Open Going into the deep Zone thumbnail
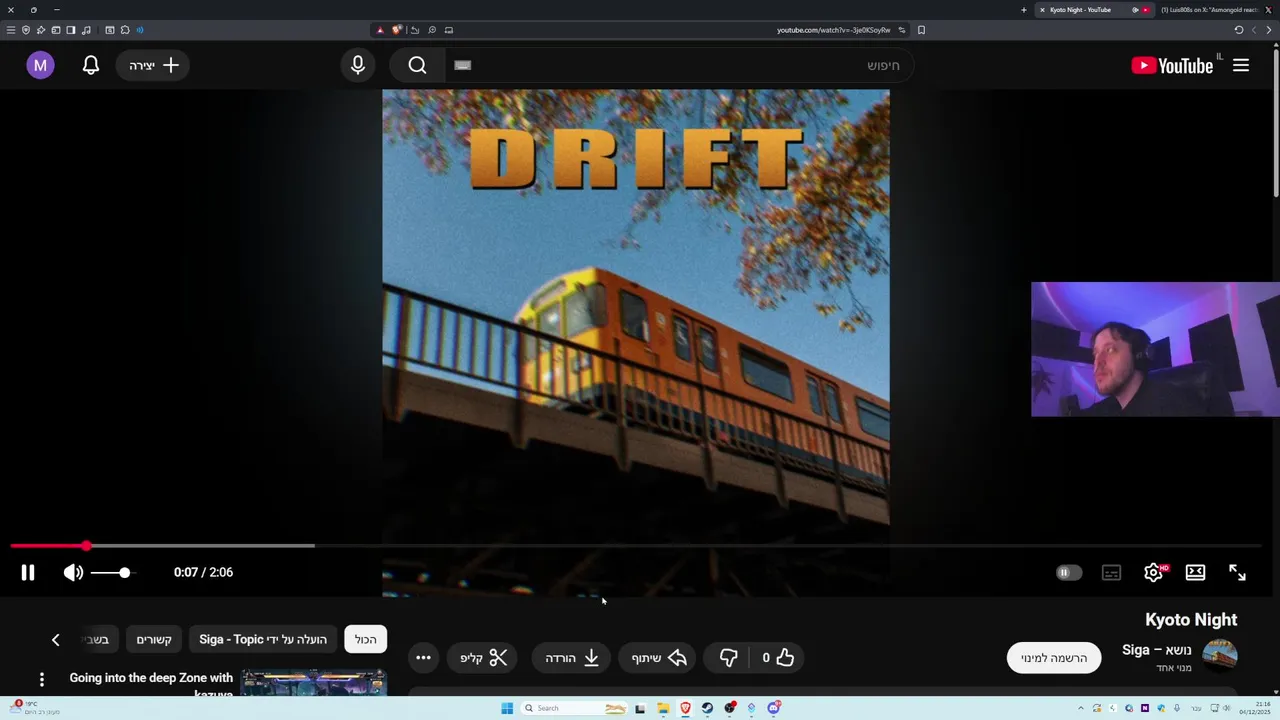Viewport: 1280px width, 720px height. click(x=313, y=683)
